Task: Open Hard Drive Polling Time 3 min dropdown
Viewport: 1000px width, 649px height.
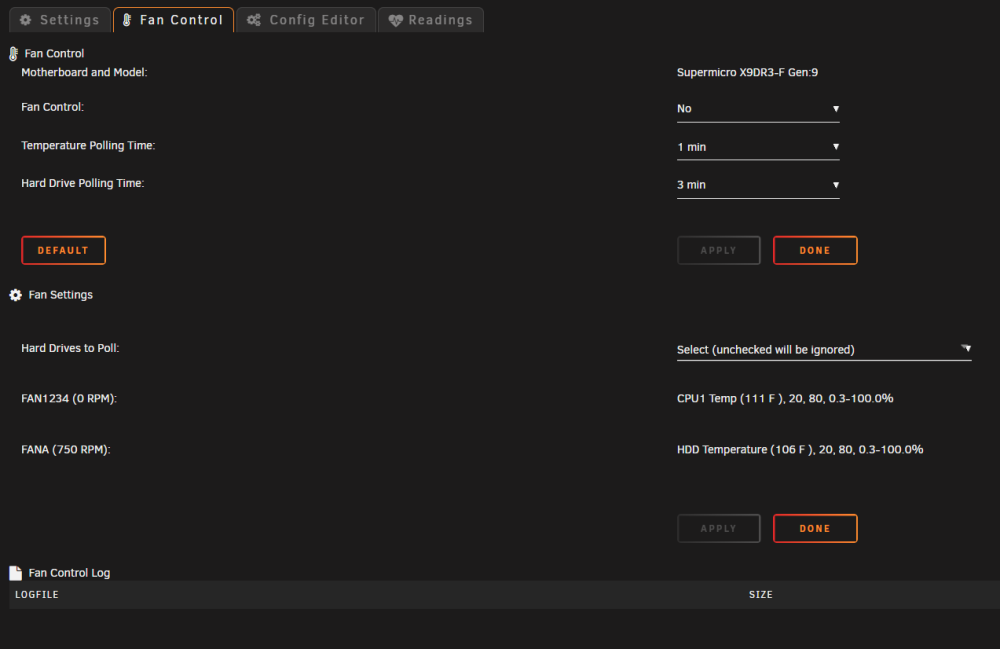Action: pyautogui.click(x=758, y=185)
